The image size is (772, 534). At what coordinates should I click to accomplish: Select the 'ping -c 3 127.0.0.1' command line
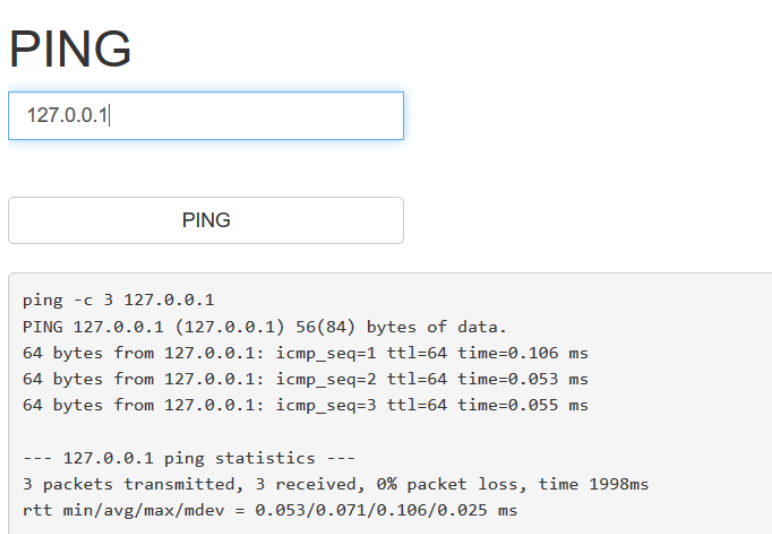click(x=118, y=300)
